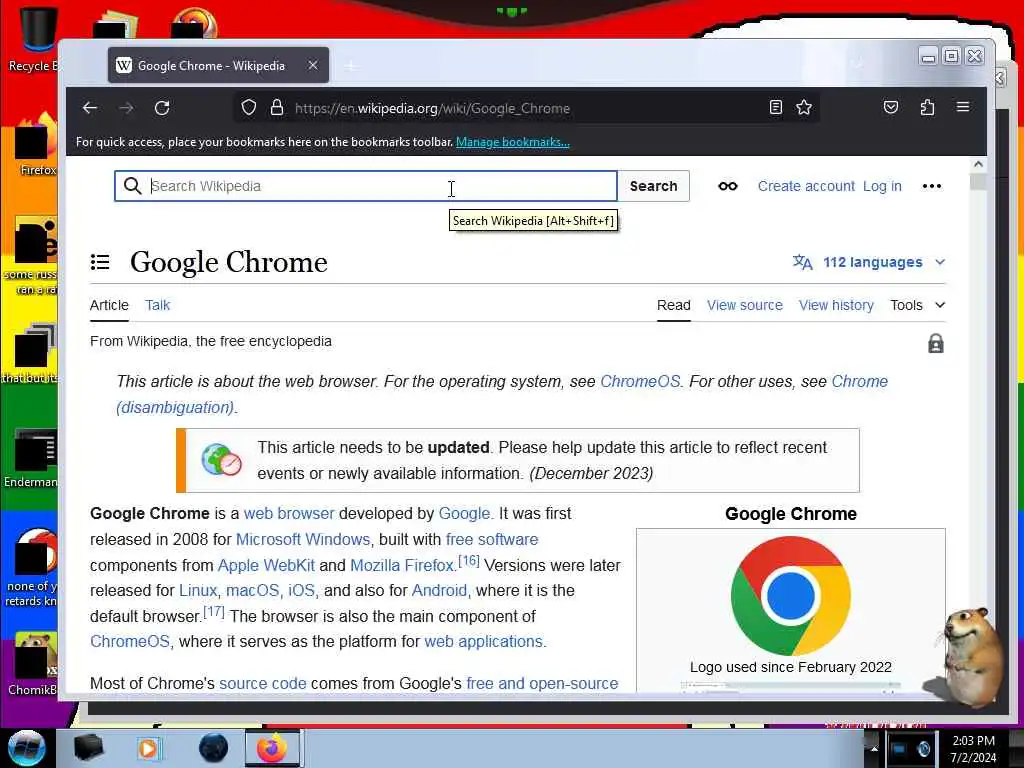Focus the Search Wikipedia input field

[366, 186]
